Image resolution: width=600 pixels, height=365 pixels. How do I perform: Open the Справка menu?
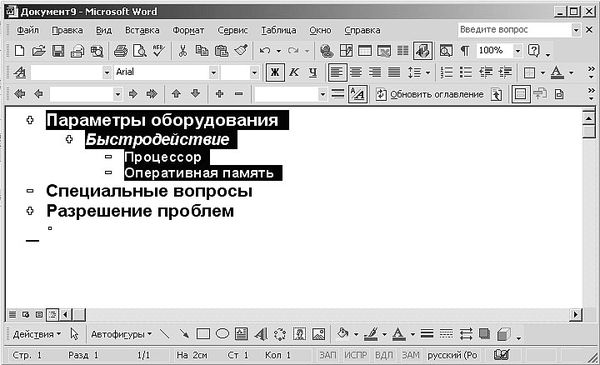(362, 30)
